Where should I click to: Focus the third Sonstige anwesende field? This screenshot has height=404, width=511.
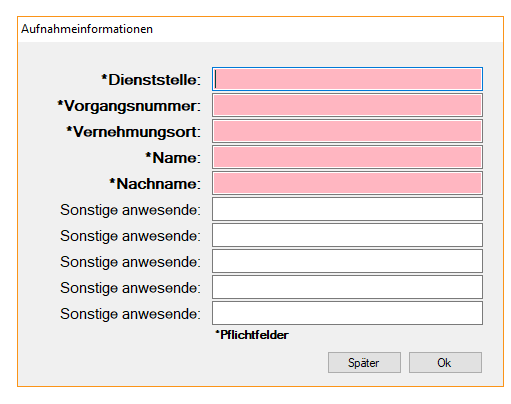click(x=347, y=261)
